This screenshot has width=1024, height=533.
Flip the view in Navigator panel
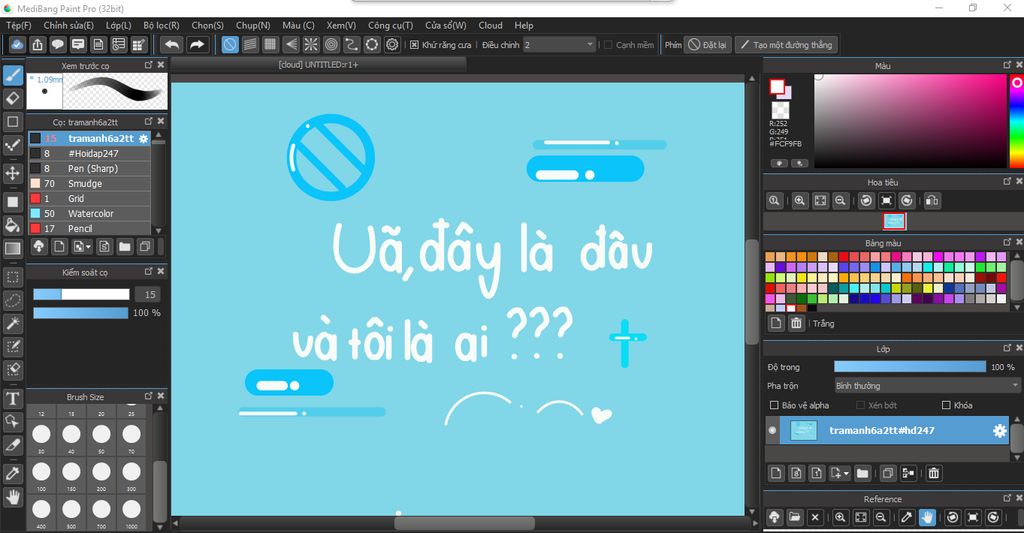click(932, 201)
